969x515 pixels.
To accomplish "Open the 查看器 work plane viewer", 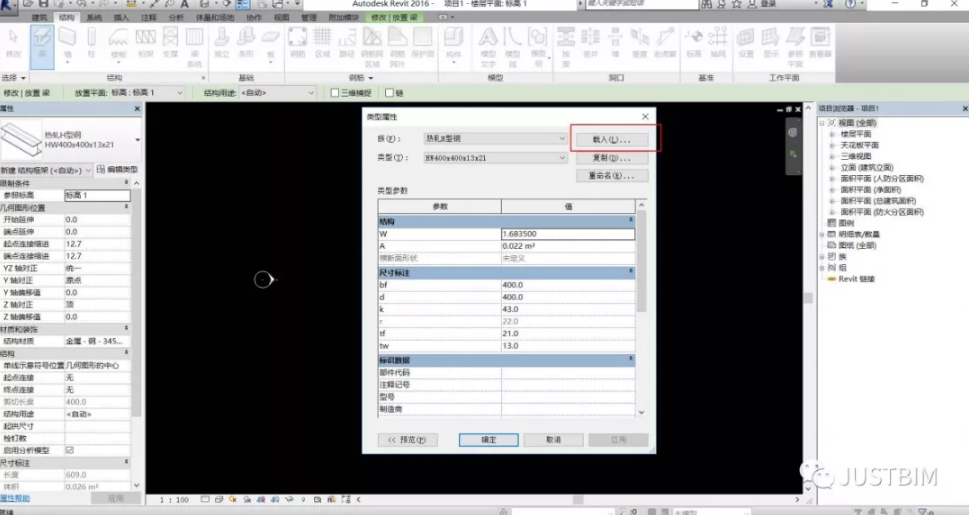I will (x=820, y=43).
